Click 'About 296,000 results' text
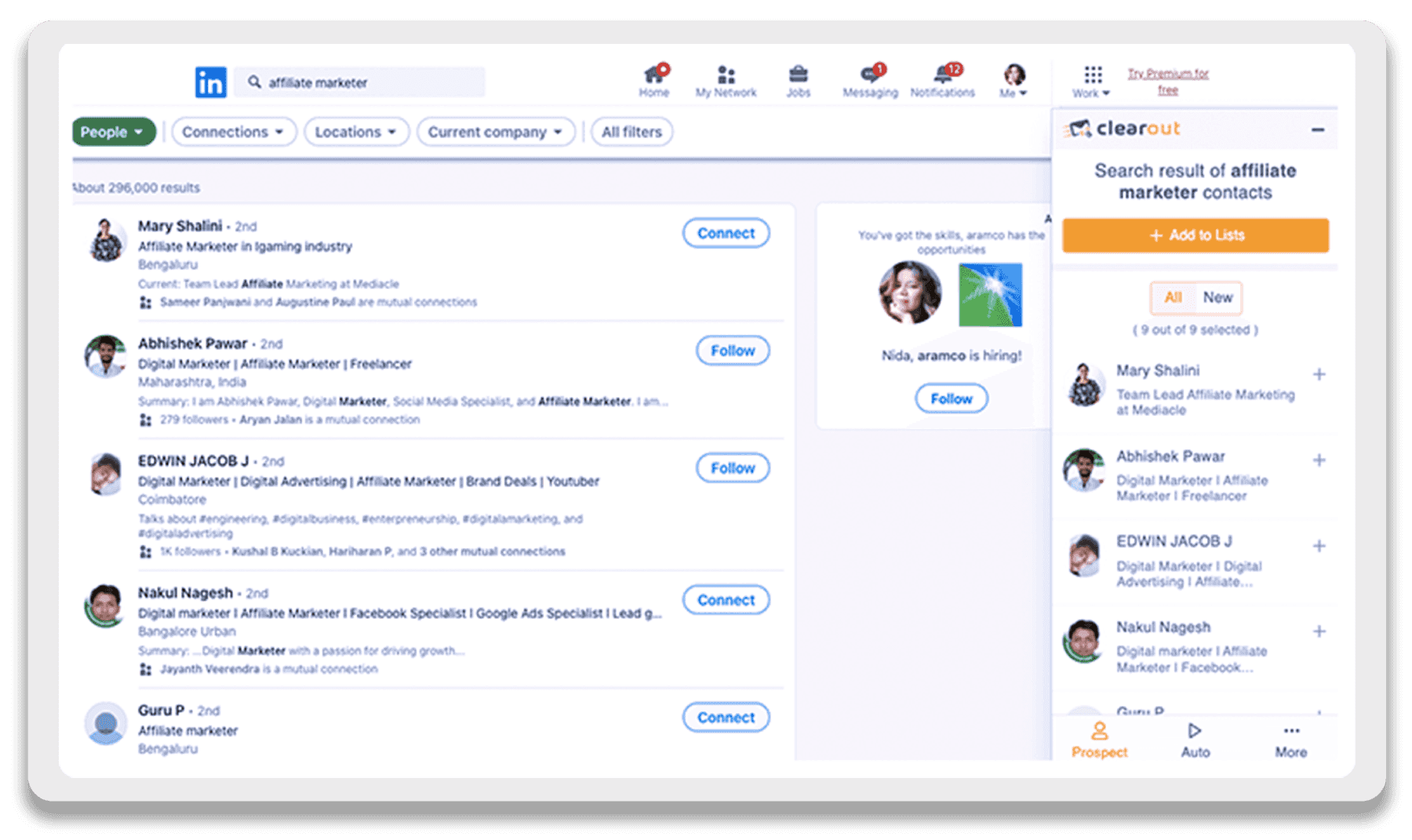The image size is (1412, 840). tap(136, 187)
